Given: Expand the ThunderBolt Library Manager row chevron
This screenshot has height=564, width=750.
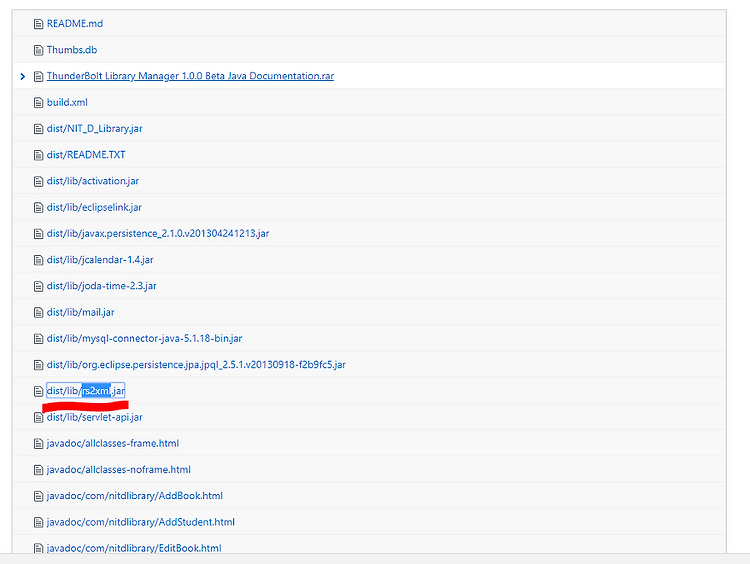Looking at the screenshot, I should click(22, 76).
